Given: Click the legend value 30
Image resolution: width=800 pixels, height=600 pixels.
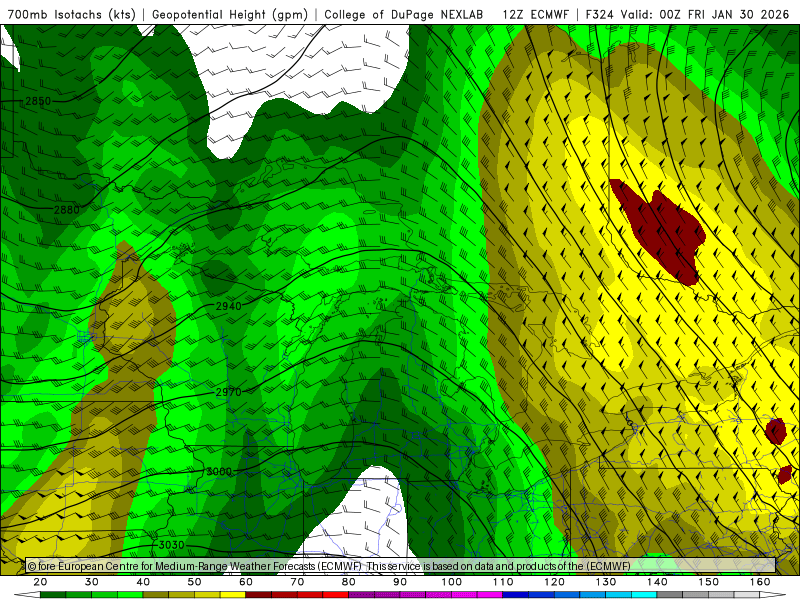Looking at the screenshot, I should [x=92, y=582].
